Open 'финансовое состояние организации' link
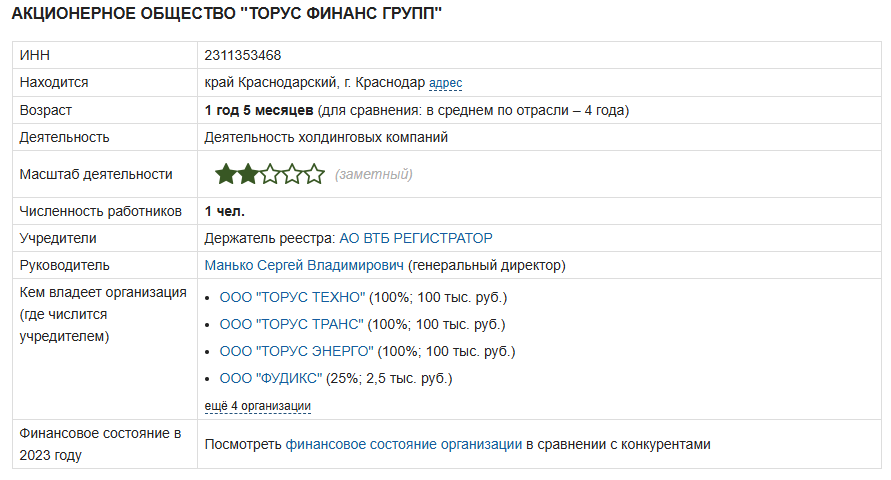The image size is (891, 480). coord(403,444)
